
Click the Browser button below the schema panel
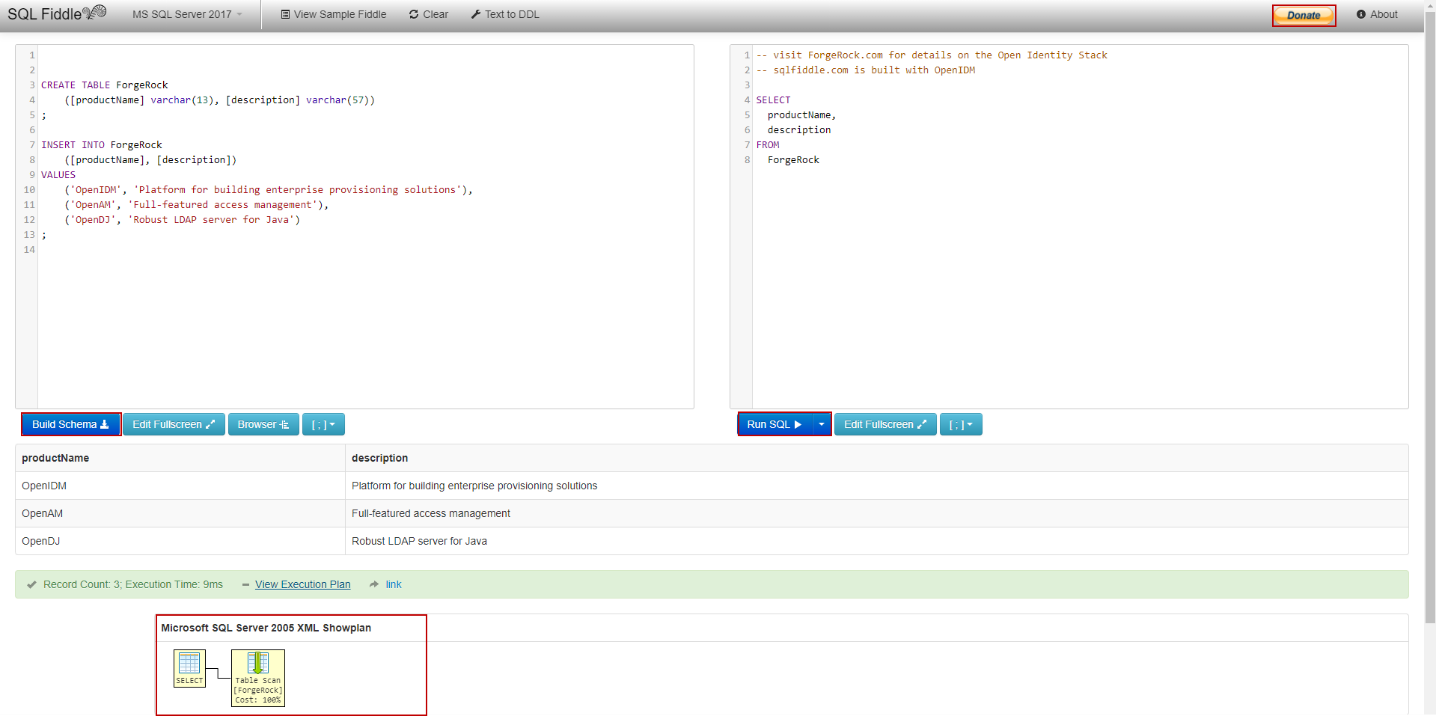[x=263, y=424]
